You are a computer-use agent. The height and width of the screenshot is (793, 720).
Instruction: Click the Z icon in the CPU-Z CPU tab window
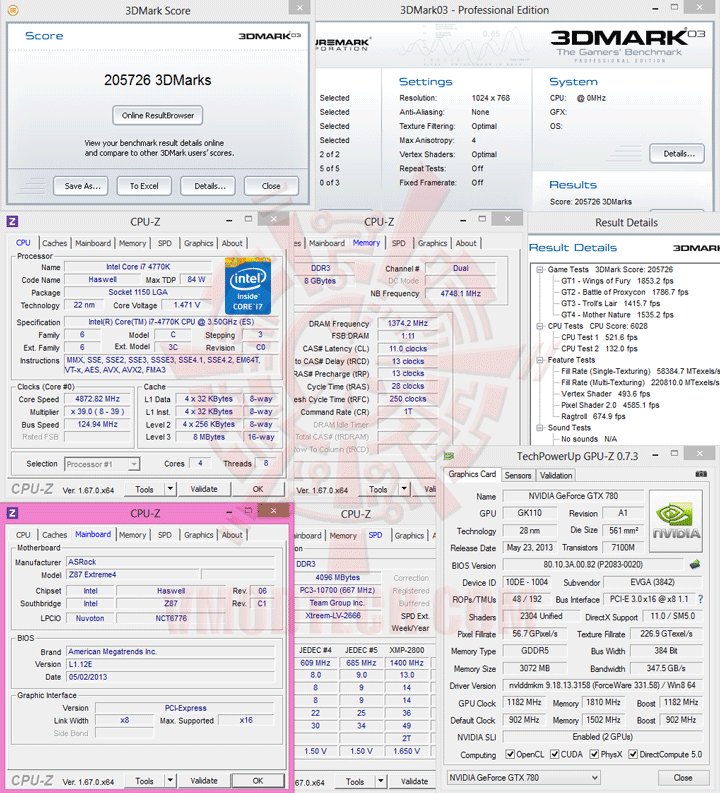[x=13, y=222]
